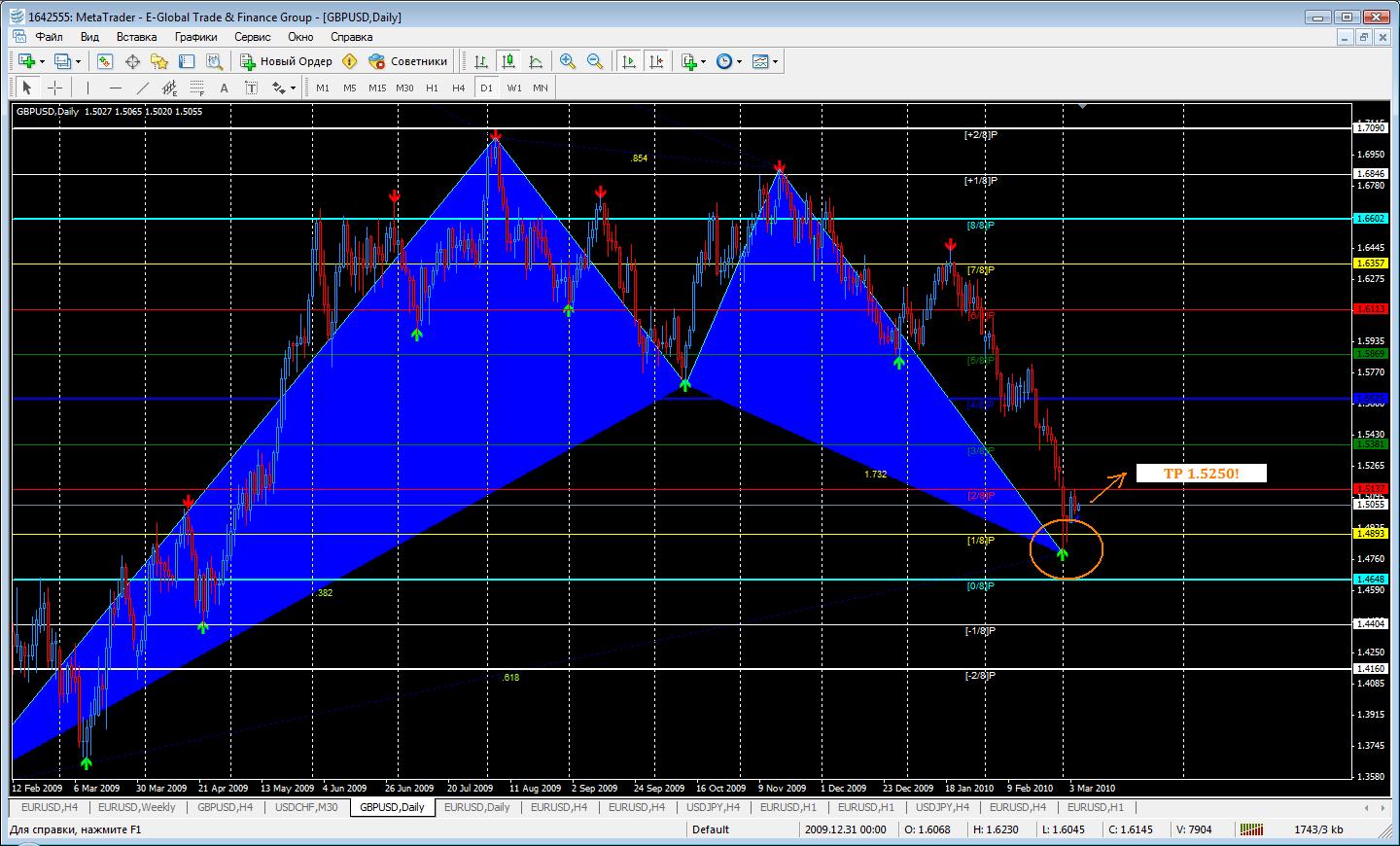The width and height of the screenshot is (1400, 846).
Task: Select the arrow Cursor tool
Action: (27, 88)
